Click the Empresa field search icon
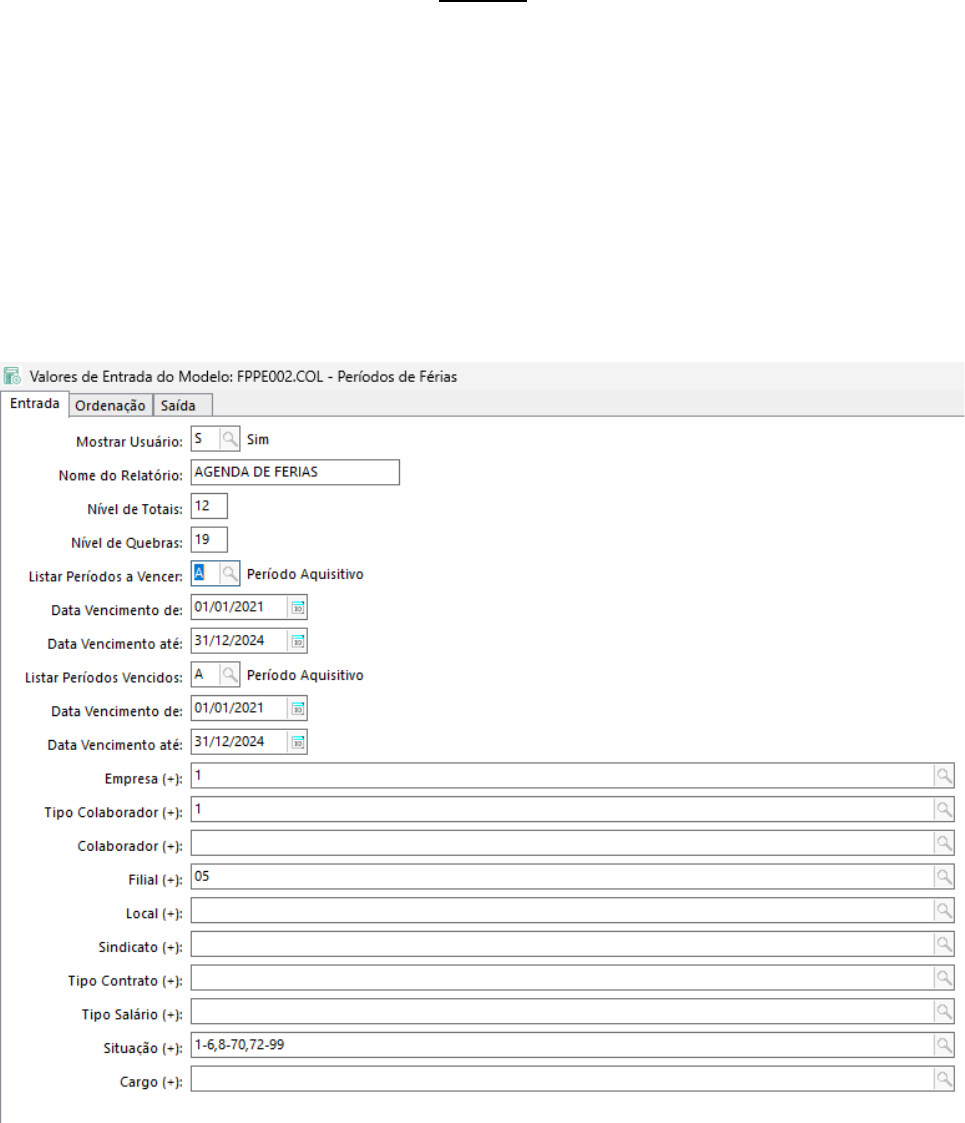This screenshot has width=965, height=1123. click(942, 776)
